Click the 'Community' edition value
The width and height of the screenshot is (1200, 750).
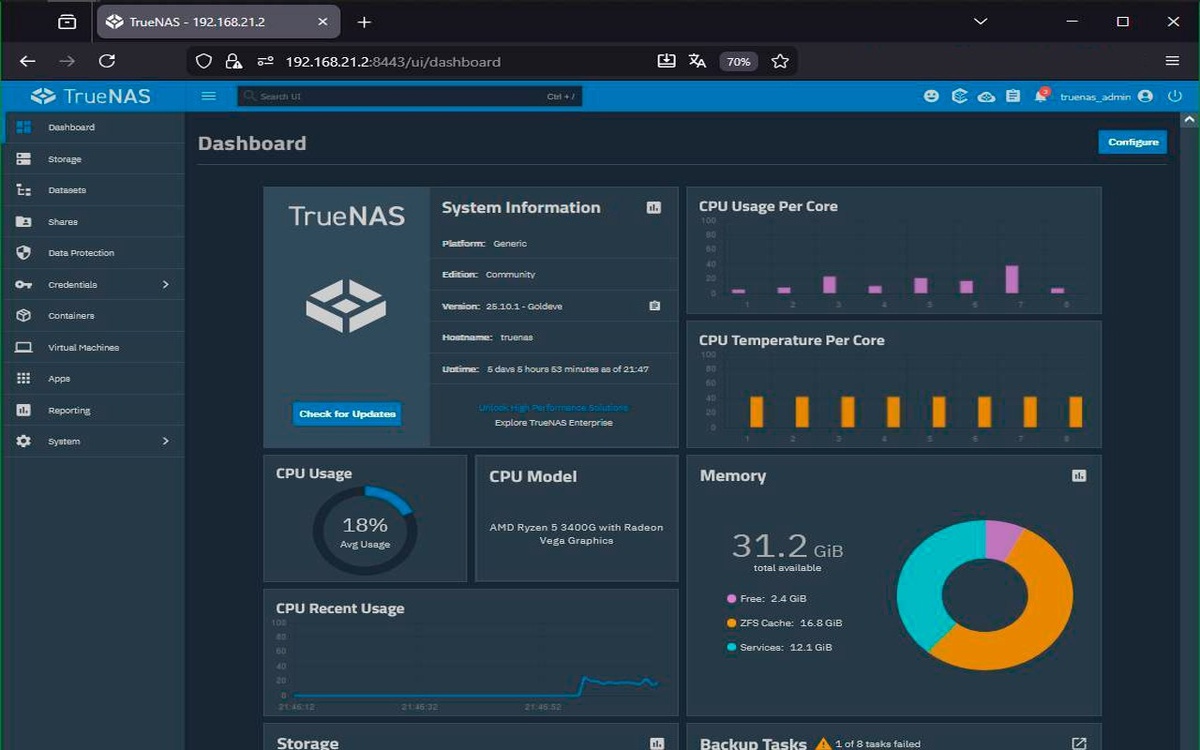(510, 274)
